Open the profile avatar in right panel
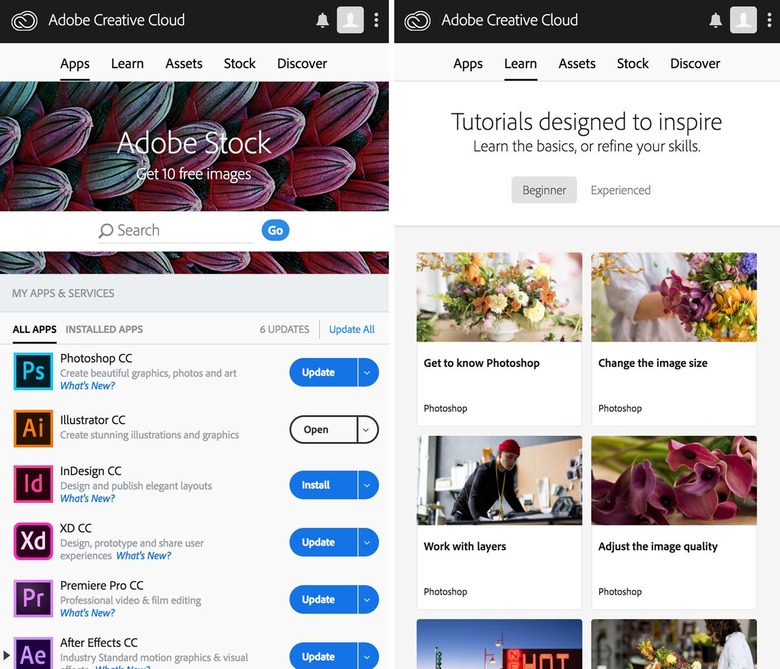 coord(743,20)
